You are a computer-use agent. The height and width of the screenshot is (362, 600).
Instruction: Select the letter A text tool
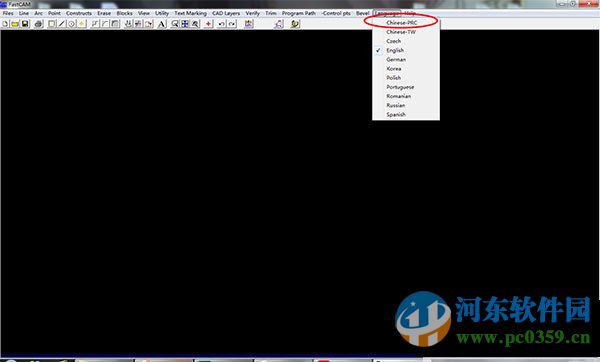pos(161,24)
